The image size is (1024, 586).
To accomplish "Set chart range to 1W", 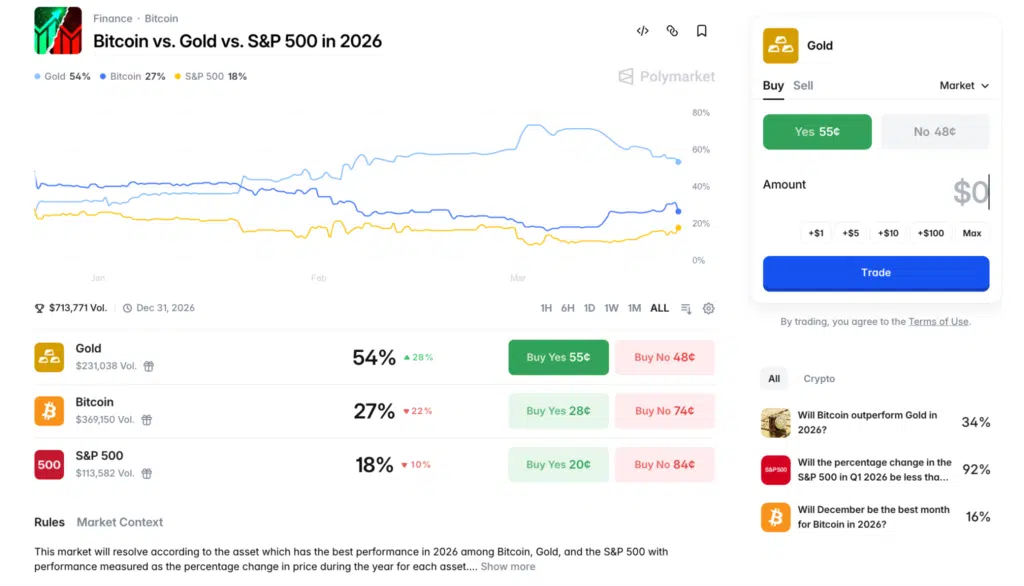I will click(x=611, y=308).
